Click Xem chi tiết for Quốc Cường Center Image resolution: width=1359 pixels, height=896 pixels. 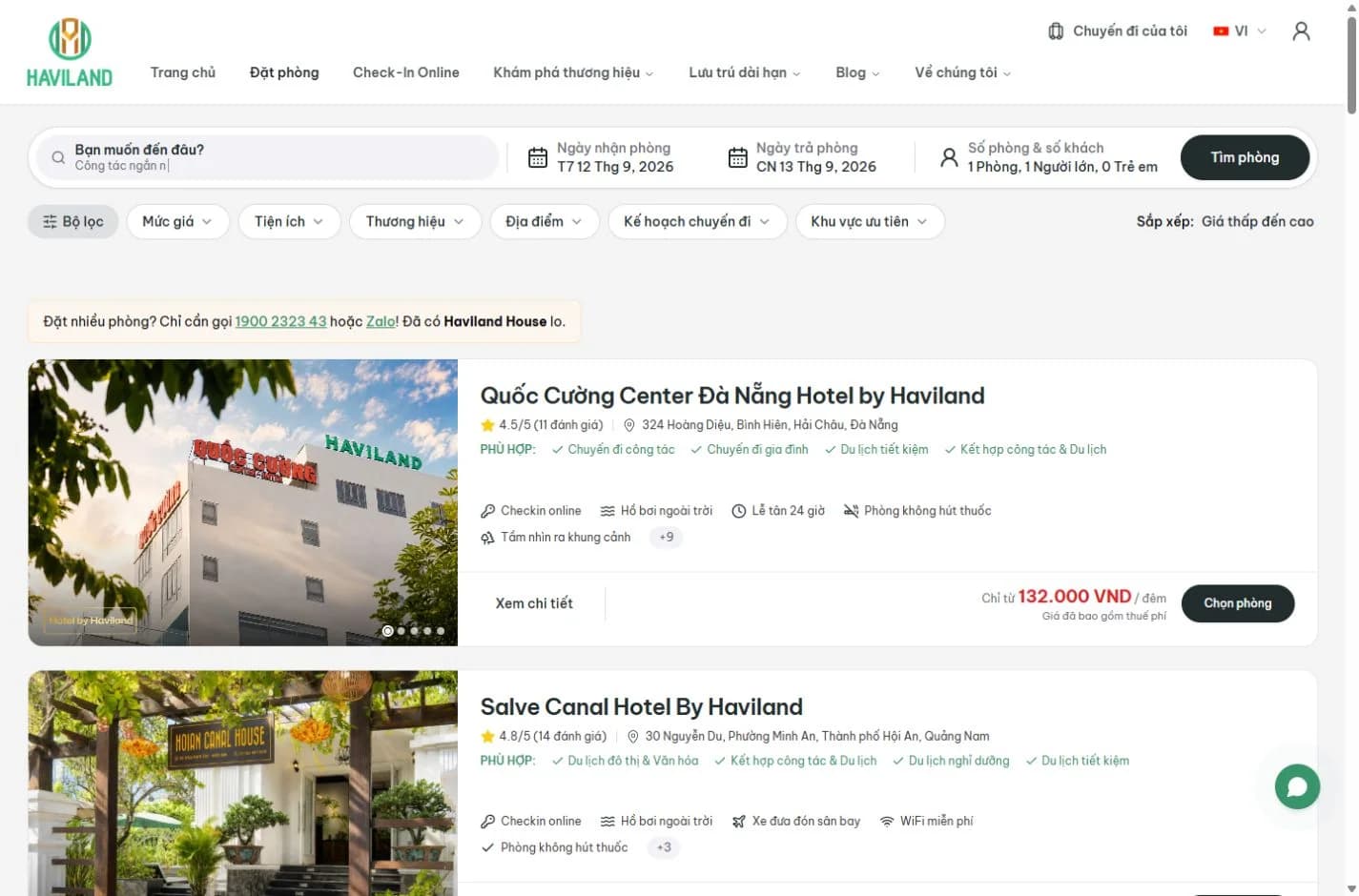tap(534, 603)
